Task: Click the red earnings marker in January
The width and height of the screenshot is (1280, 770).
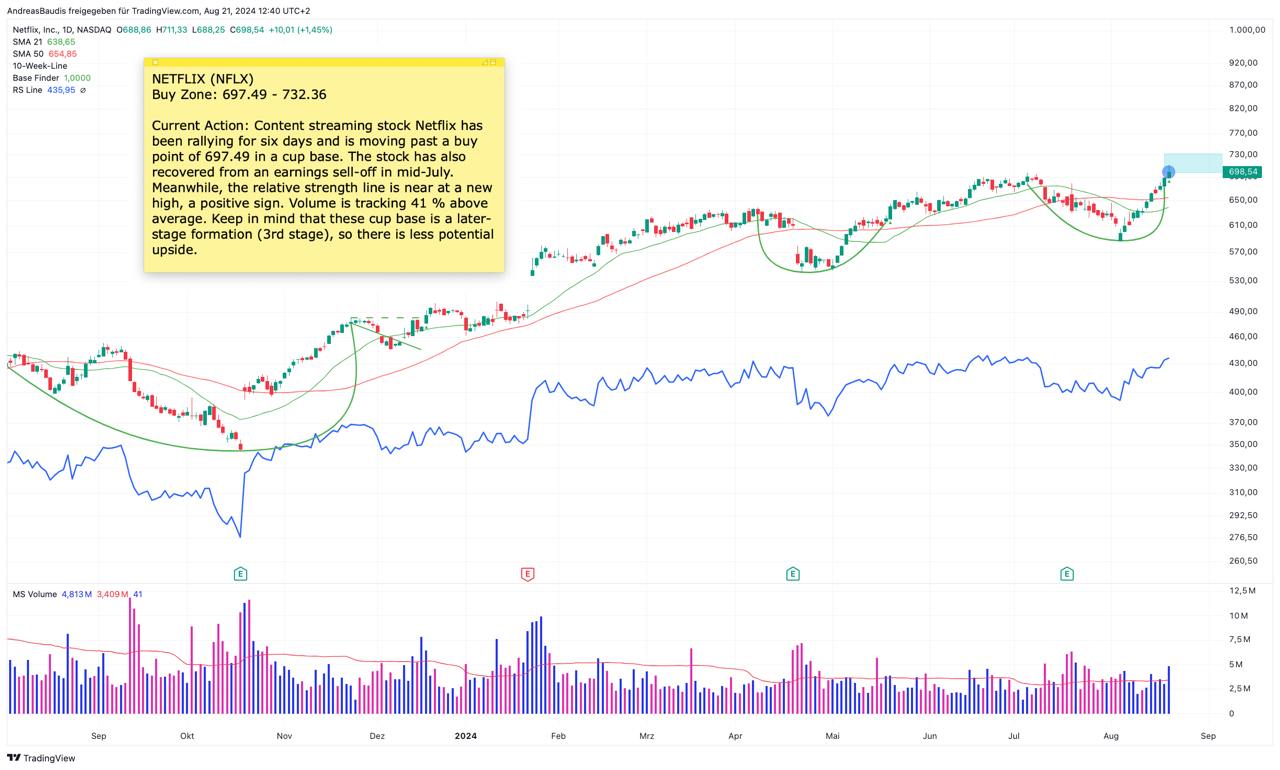Action: click(x=527, y=574)
